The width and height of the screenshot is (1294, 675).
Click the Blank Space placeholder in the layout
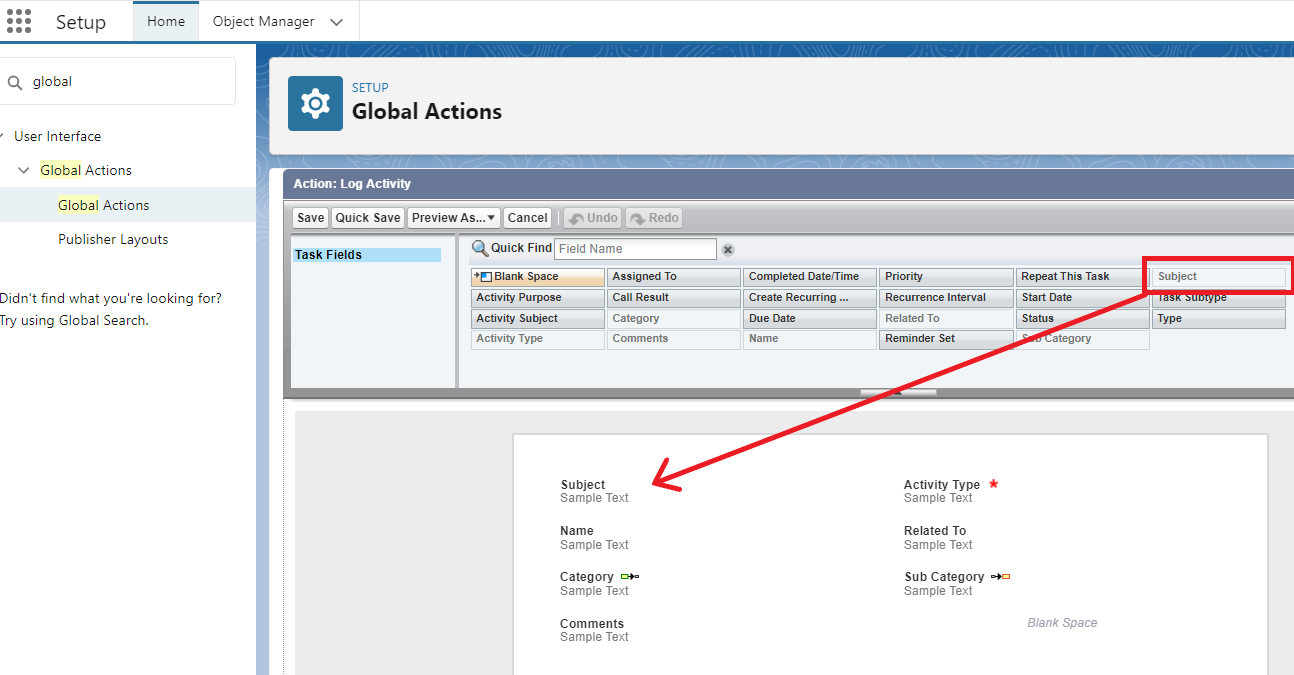coord(1062,623)
